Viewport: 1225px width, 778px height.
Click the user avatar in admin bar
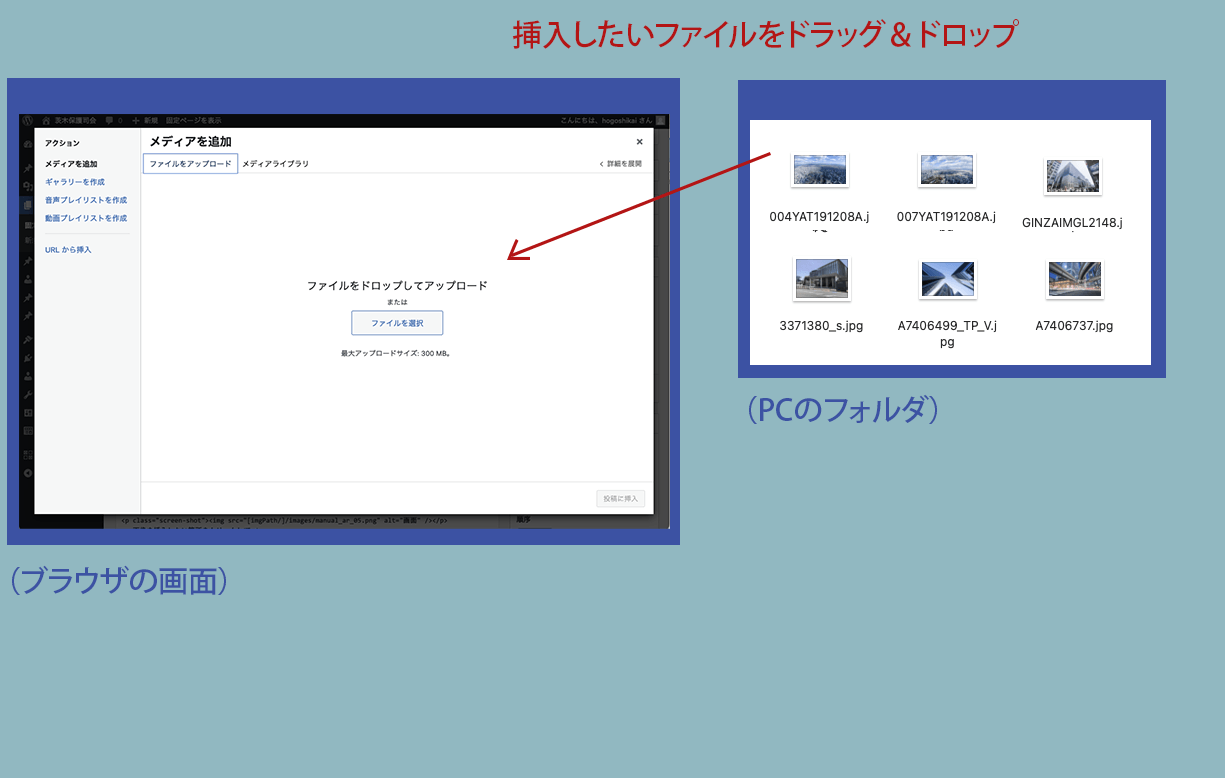coord(660,120)
